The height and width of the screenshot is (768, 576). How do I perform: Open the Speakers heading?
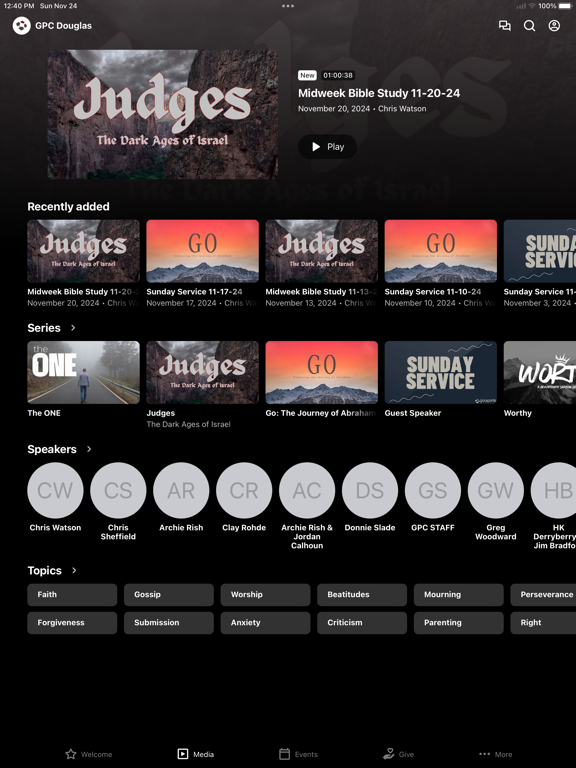pos(52,449)
